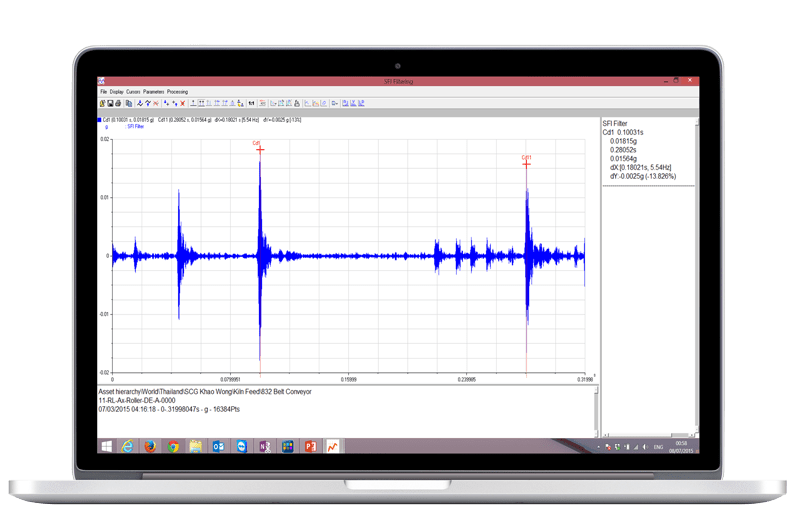The image size is (795, 530).
Task: Open the Processing menu
Action: [177, 92]
